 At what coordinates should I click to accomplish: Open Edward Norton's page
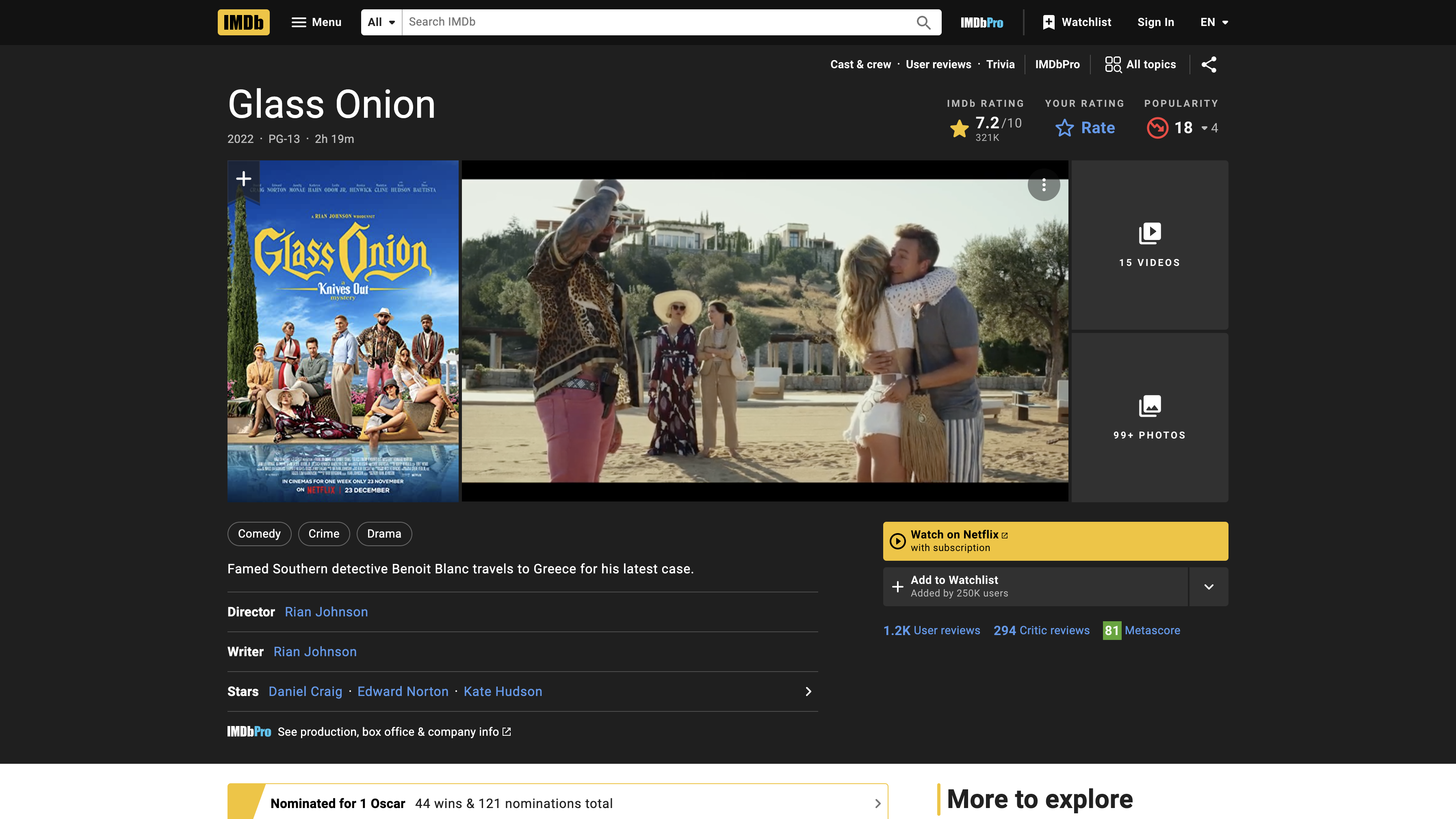tap(403, 692)
